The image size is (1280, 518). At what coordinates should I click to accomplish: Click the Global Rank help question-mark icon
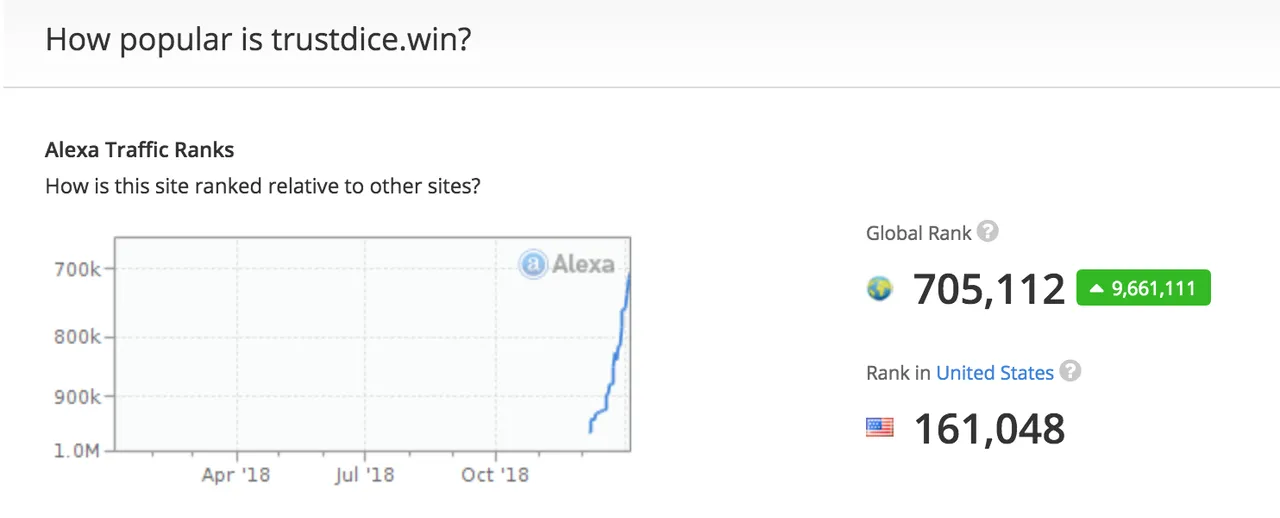988,232
